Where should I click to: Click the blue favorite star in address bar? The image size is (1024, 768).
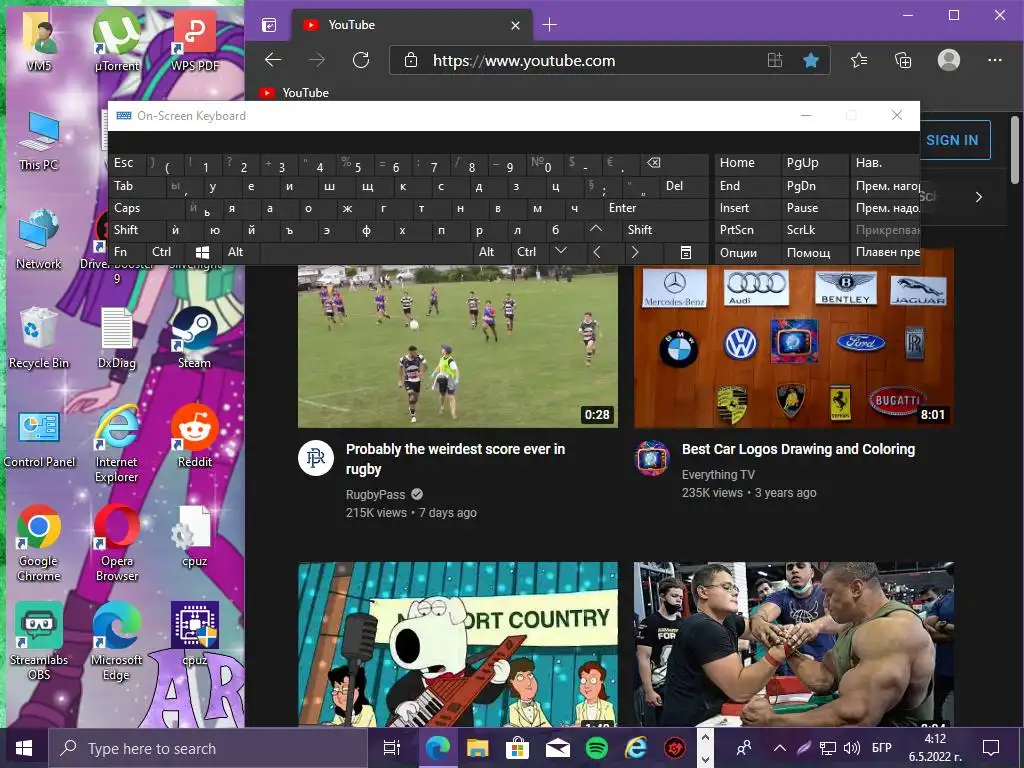tap(810, 61)
